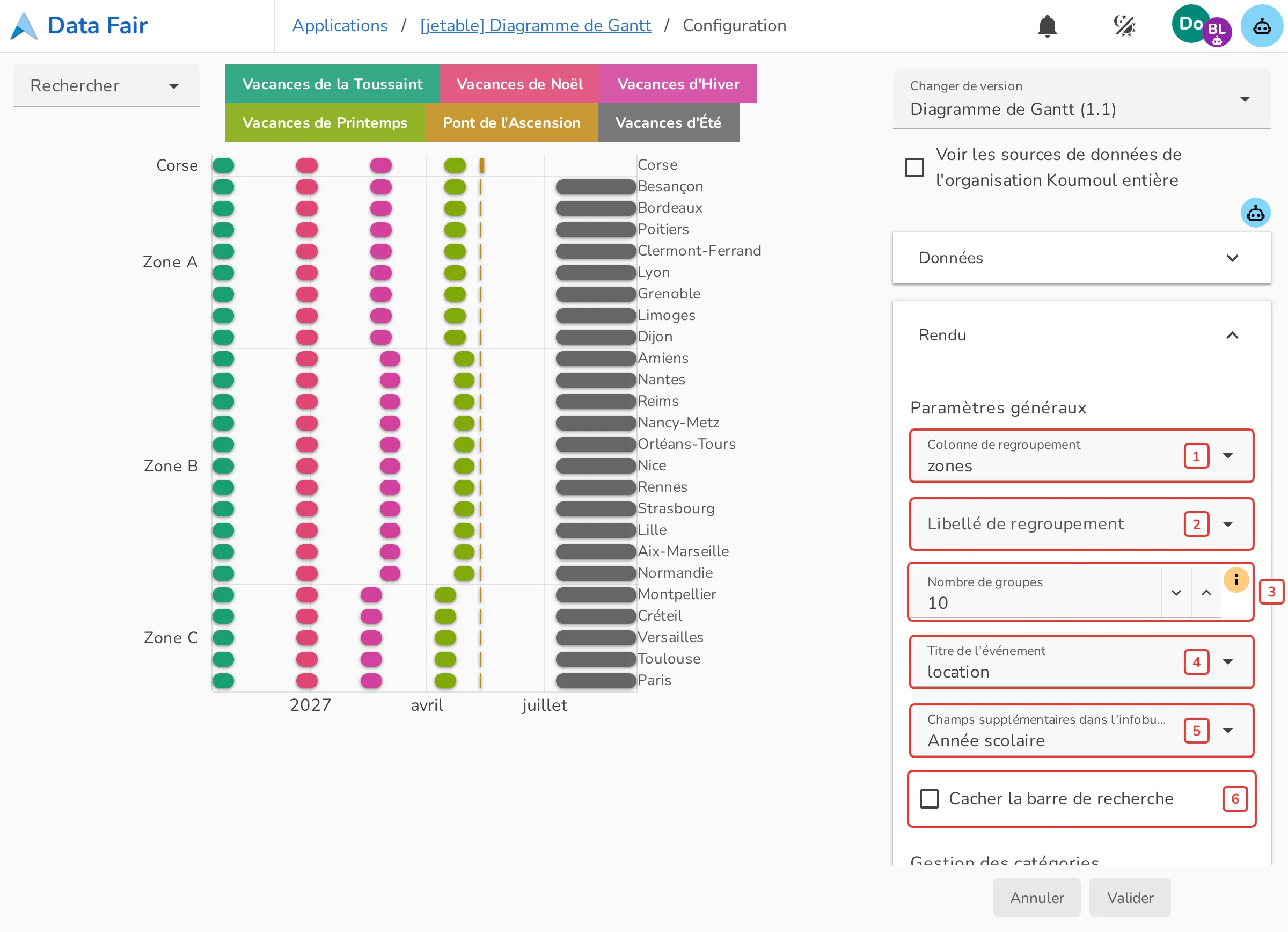Open Changer de version dropdown
This screenshot has width=1288, height=932.
pyautogui.click(x=1081, y=99)
